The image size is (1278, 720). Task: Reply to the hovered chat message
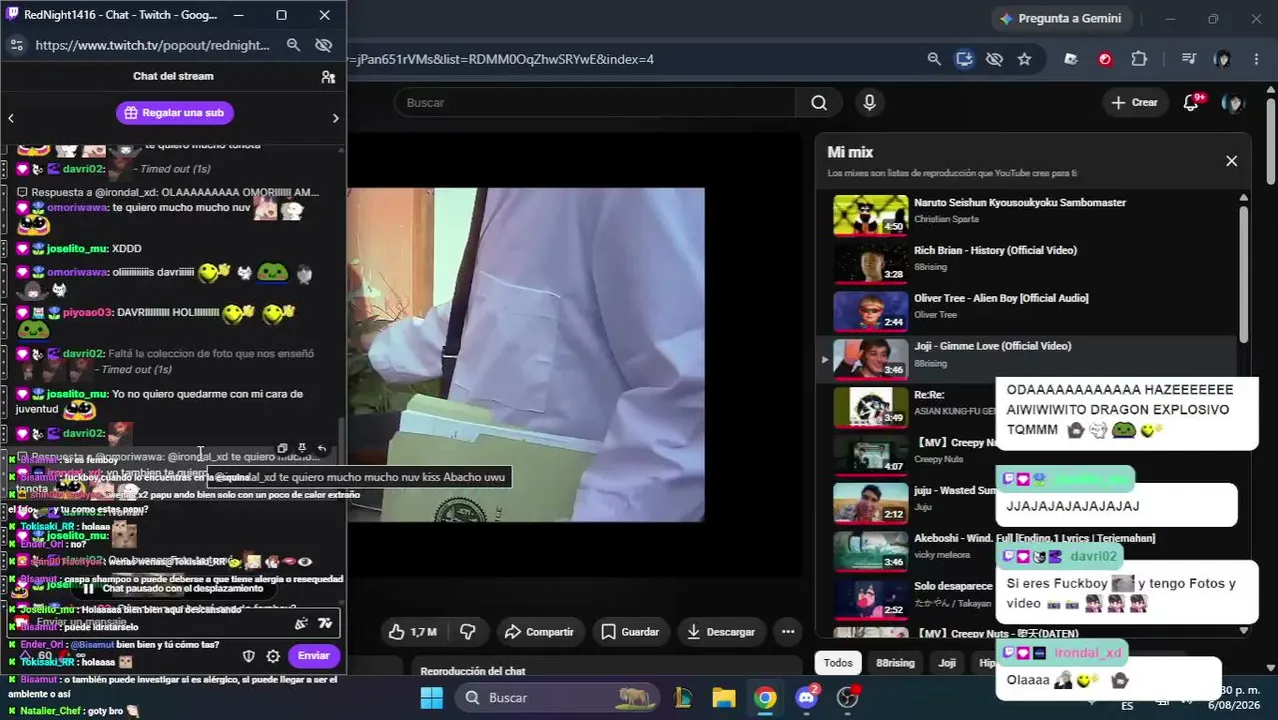point(322,449)
